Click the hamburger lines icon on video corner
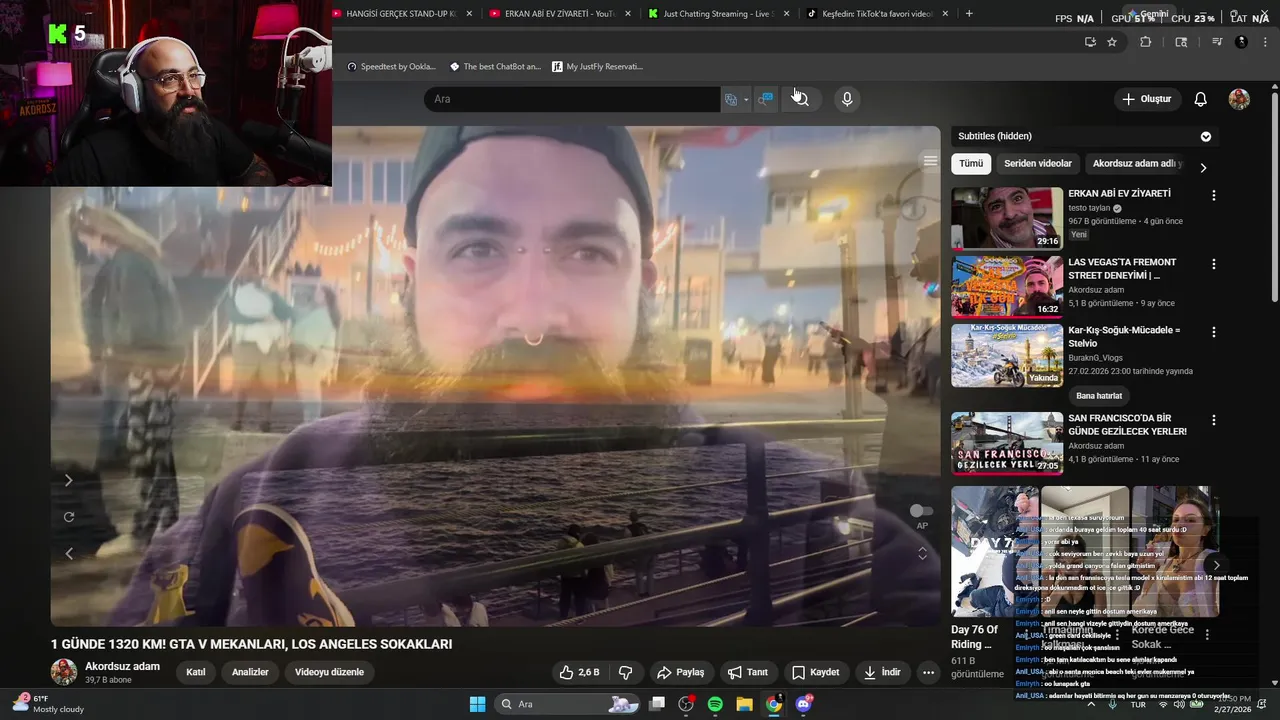 (930, 161)
